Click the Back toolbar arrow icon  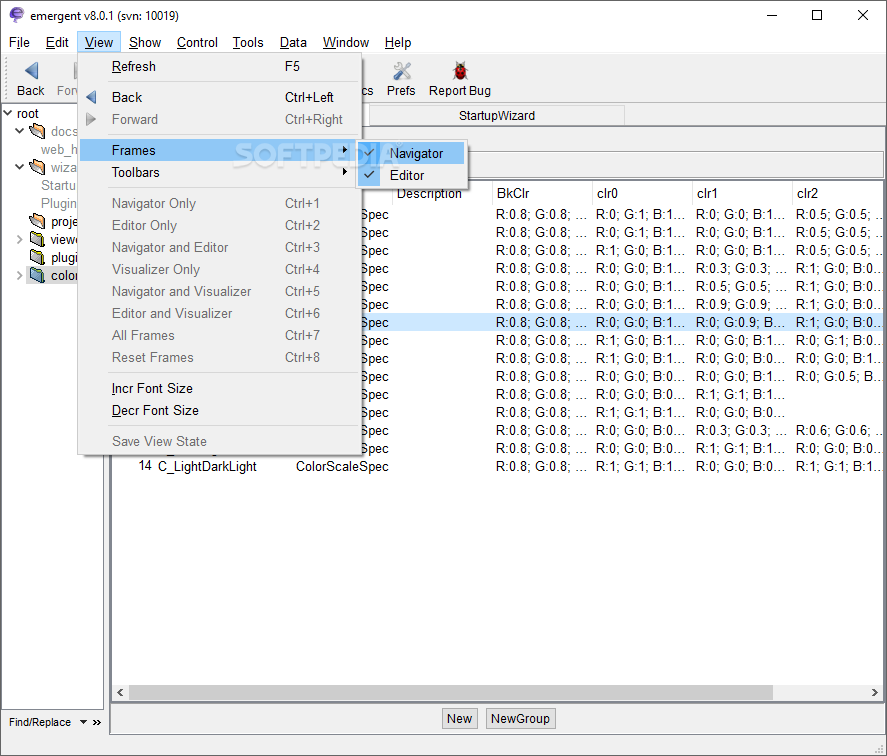coord(31,71)
